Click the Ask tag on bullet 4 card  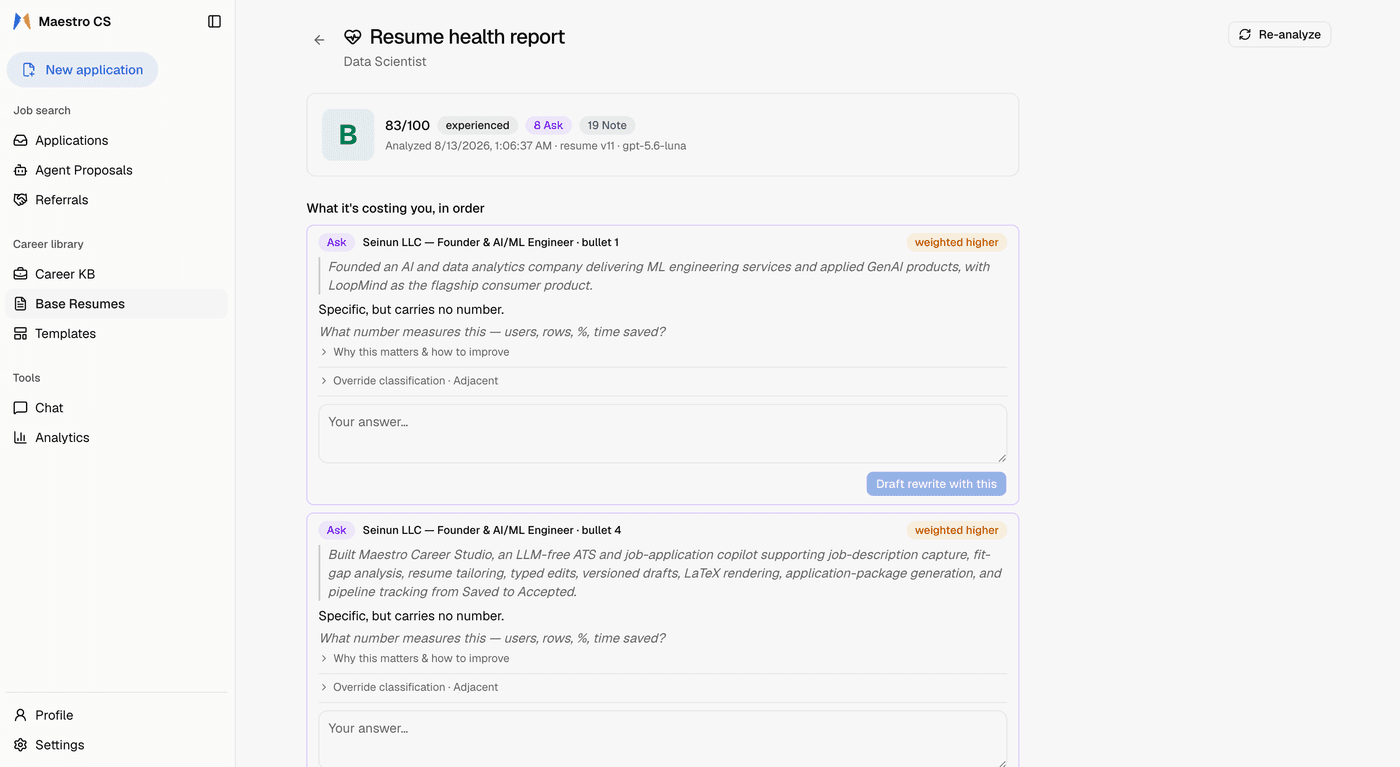[x=337, y=530]
